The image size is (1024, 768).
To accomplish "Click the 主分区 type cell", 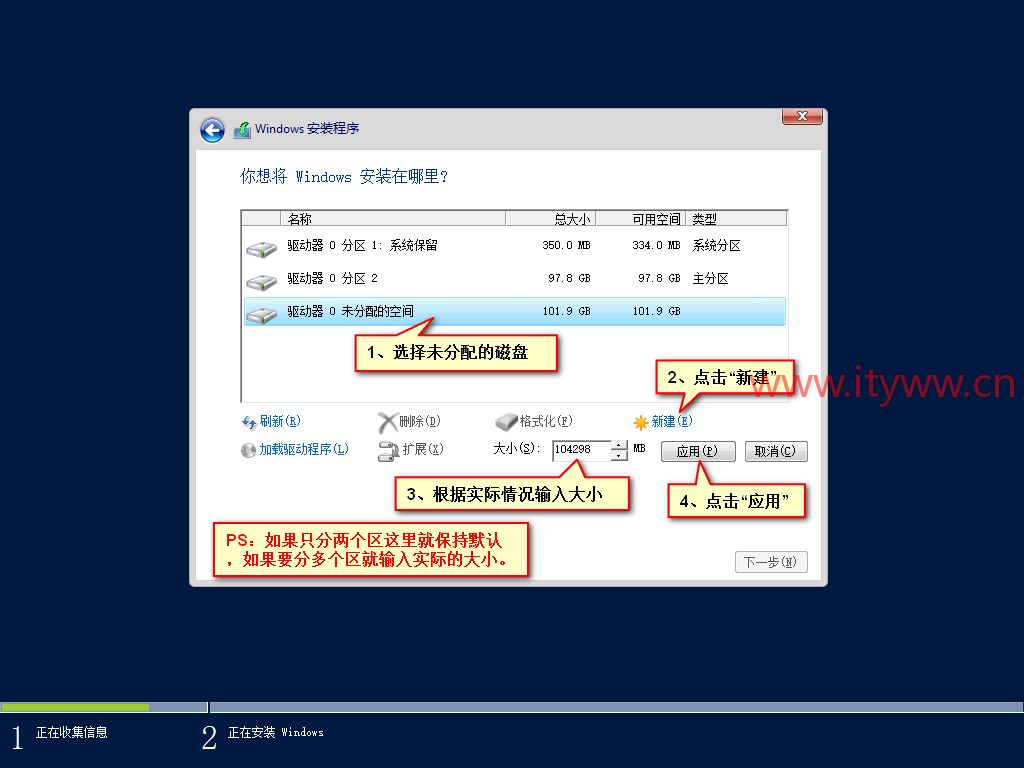I will (711, 279).
